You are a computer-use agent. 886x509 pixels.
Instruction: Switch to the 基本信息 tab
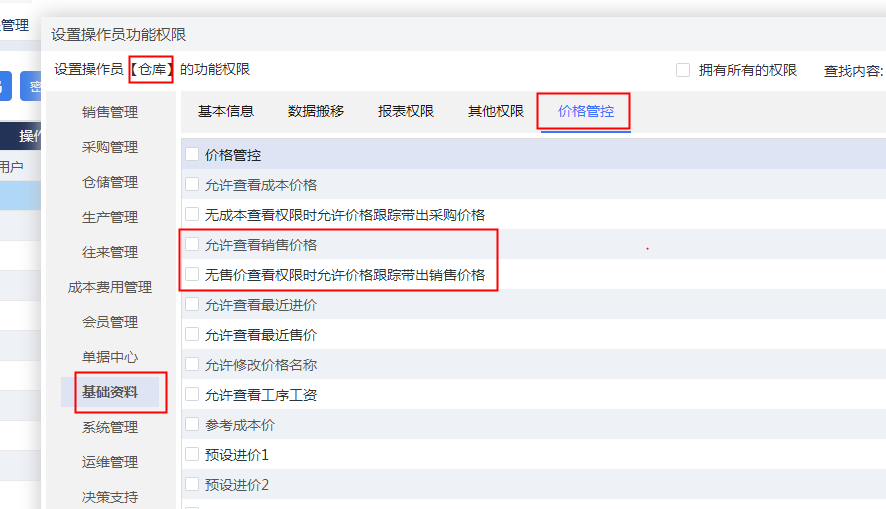(x=226, y=111)
